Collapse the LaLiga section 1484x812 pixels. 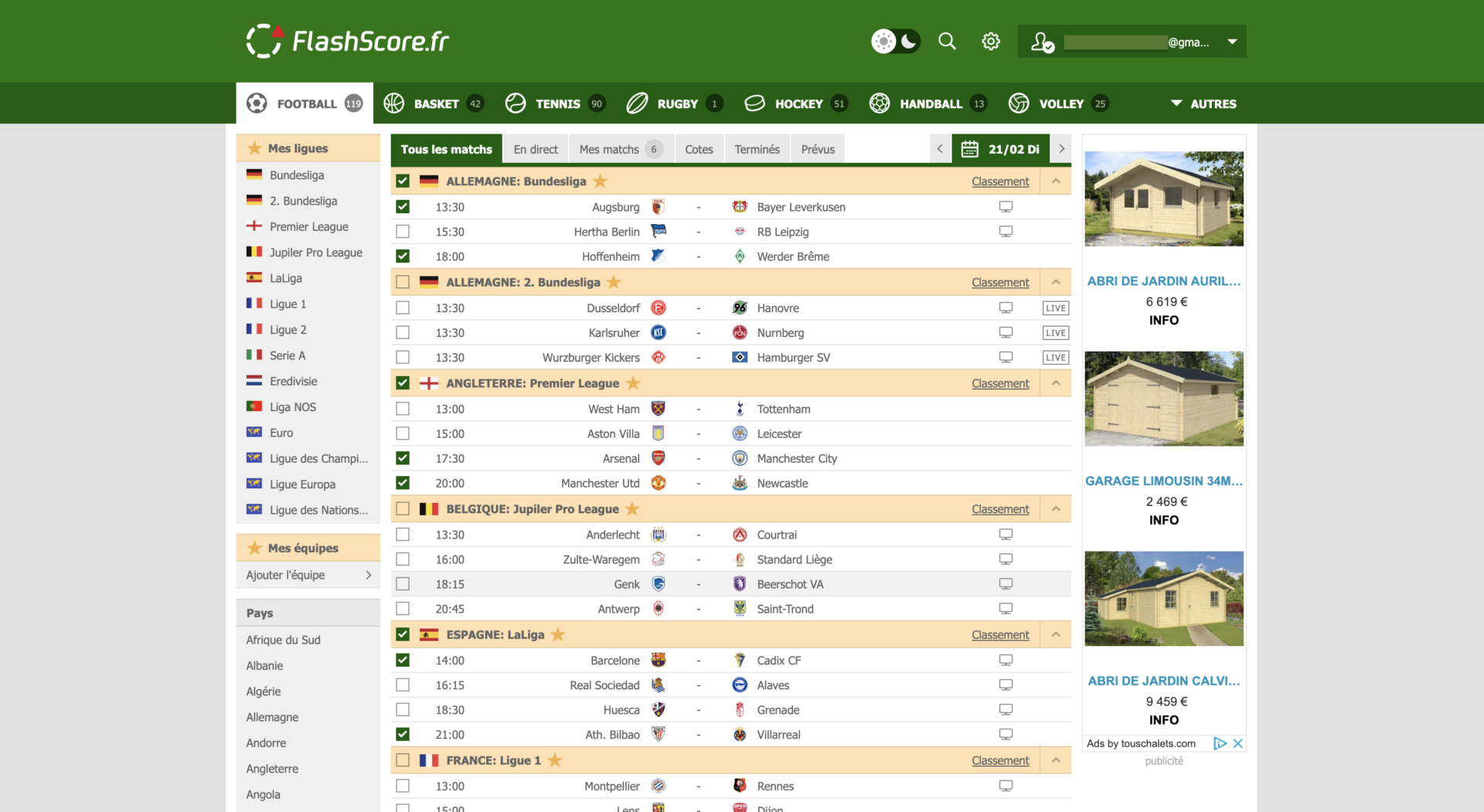coord(1056,634)
